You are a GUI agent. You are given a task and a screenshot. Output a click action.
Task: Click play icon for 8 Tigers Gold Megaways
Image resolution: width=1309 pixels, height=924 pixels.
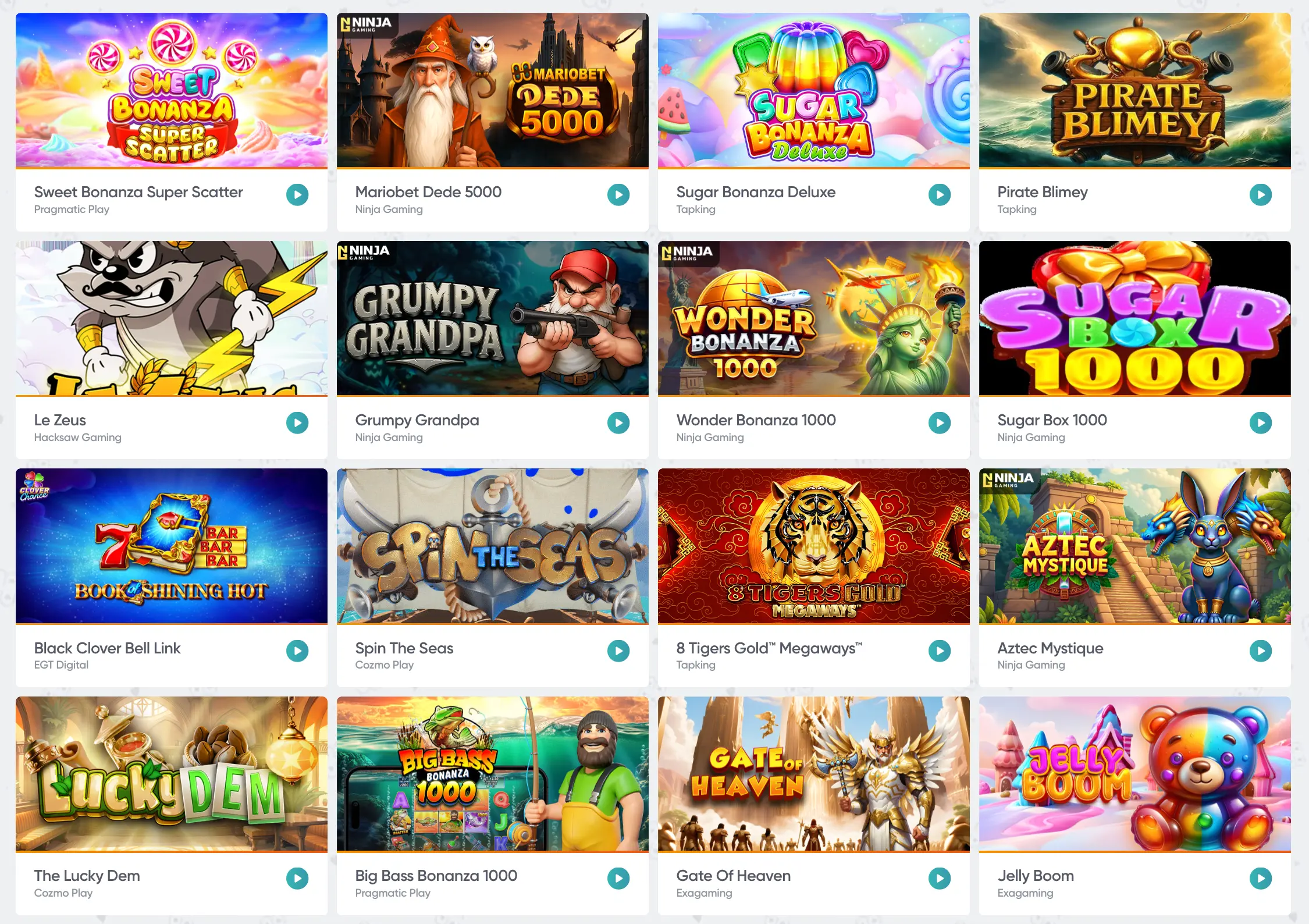(x=940, y=651)
